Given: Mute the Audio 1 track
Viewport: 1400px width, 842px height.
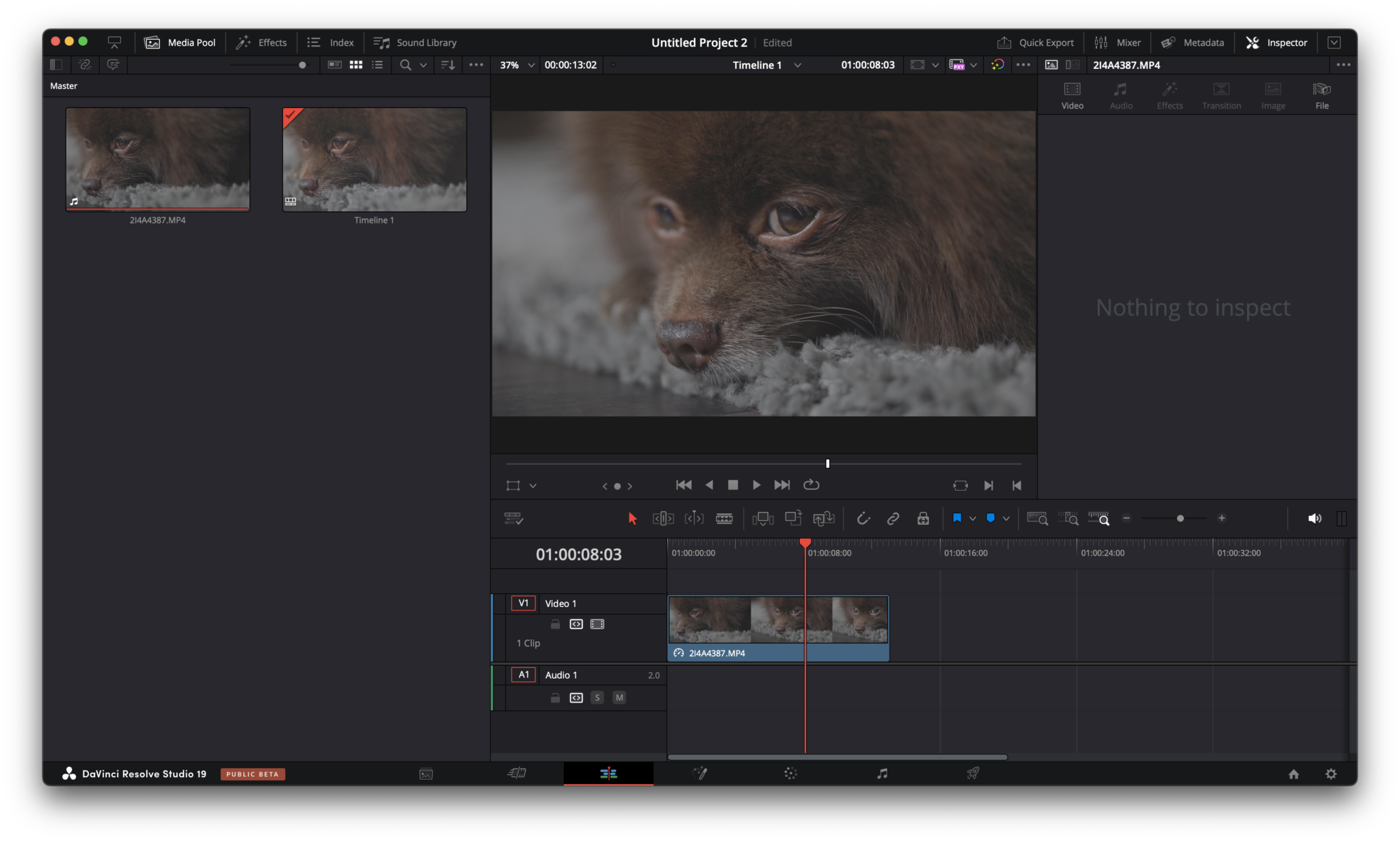Looking at the screenshot, I should (619, 698).
